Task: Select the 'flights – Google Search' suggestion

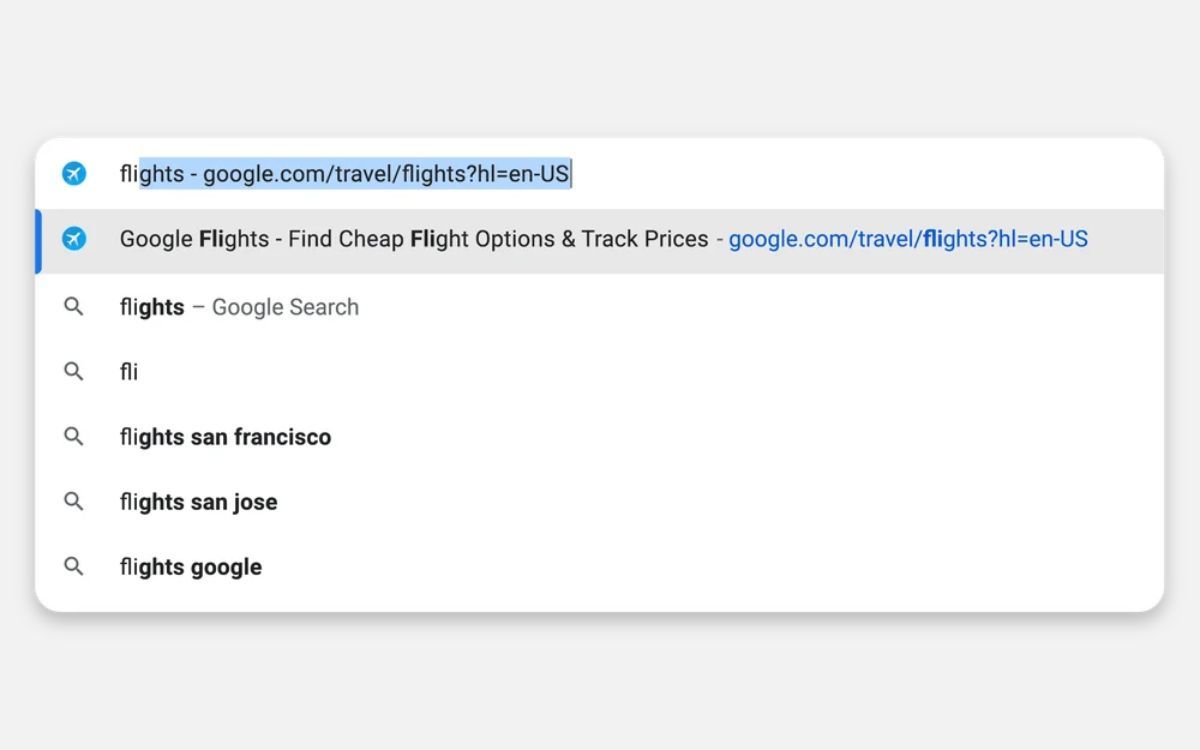Action: (238, 307)
